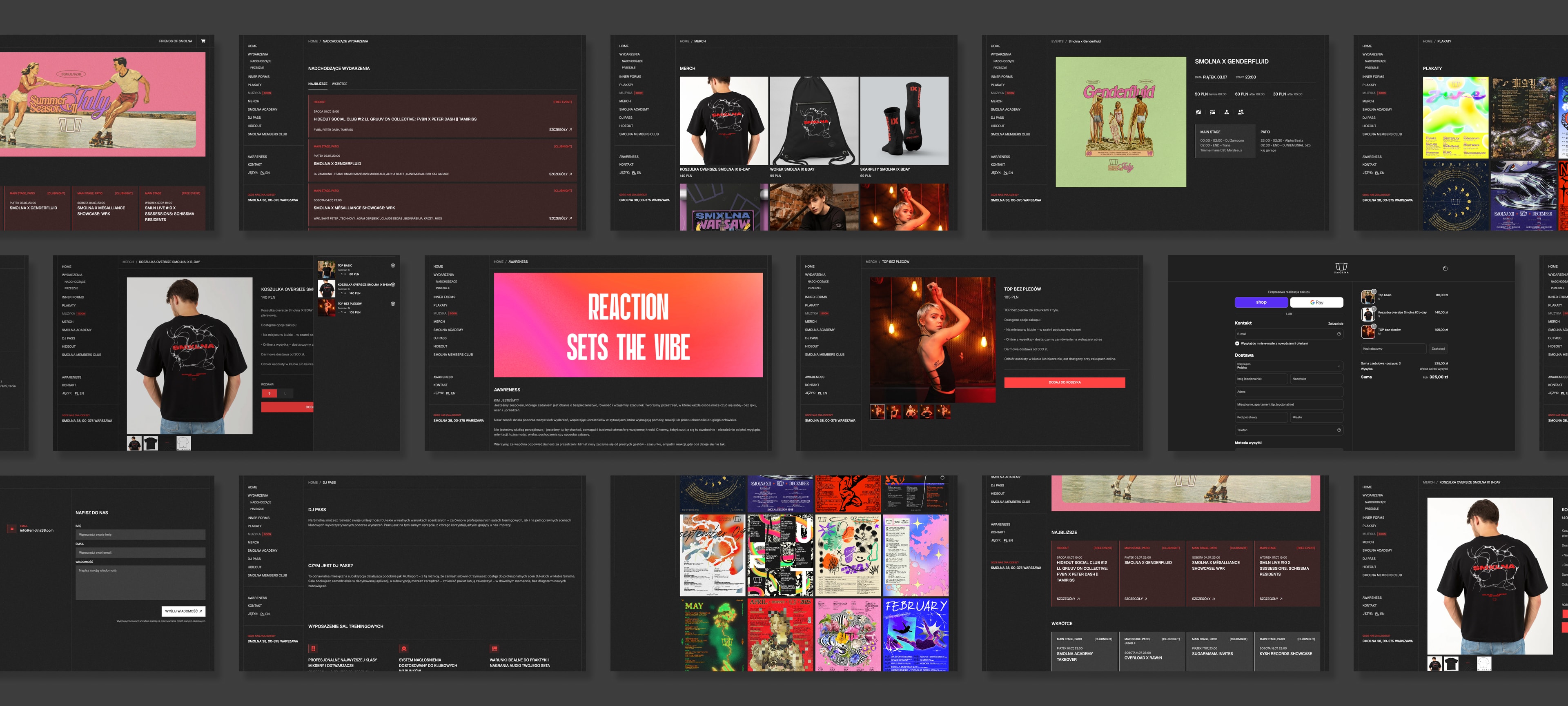Open the Skarpety Smolna IX BDay product card
Image resolution: width=1568 pixels, height=706 pixels.
pyautogui.click(x=904, y=128)
